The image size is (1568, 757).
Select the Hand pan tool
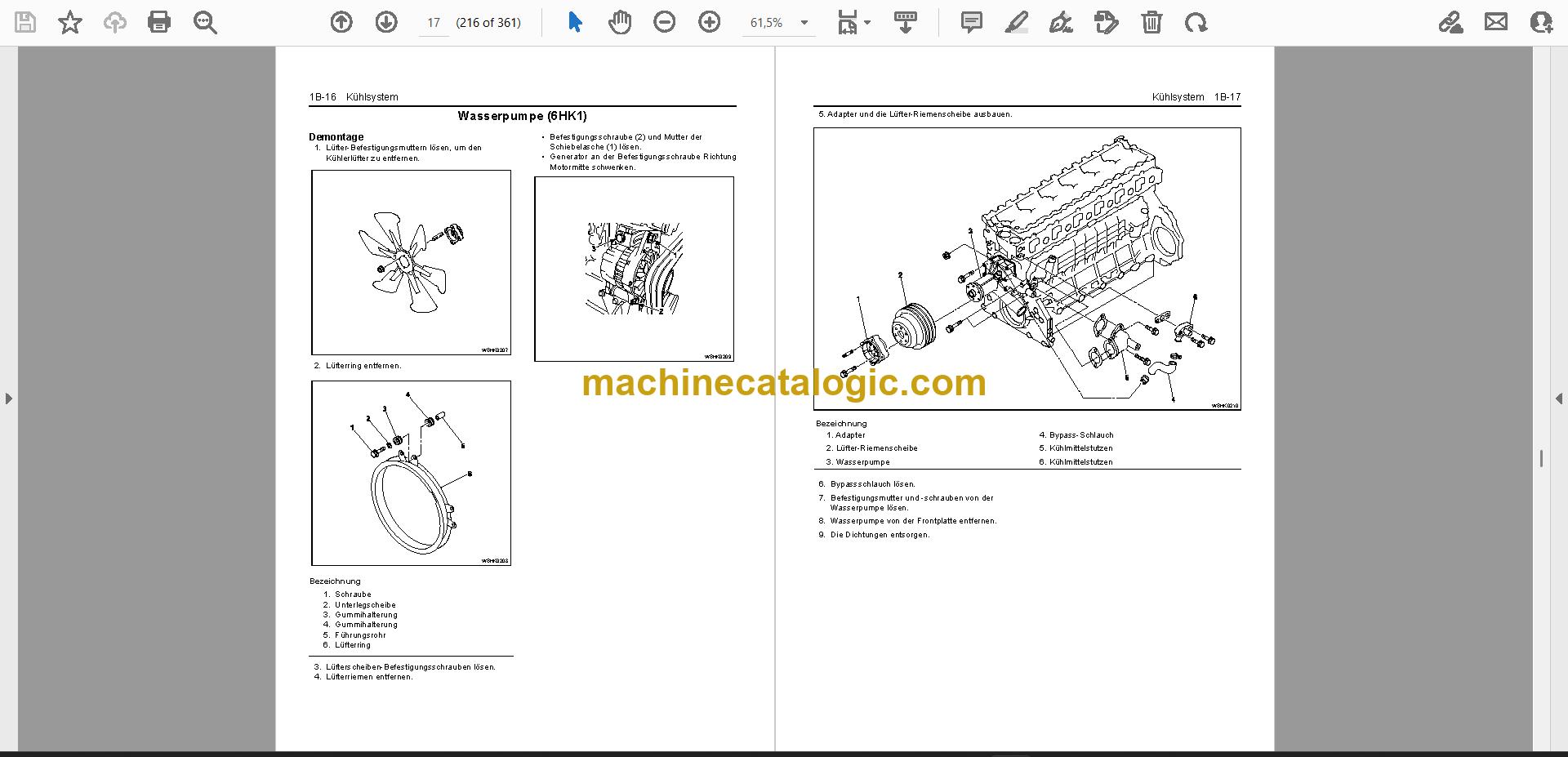point(620,22)
